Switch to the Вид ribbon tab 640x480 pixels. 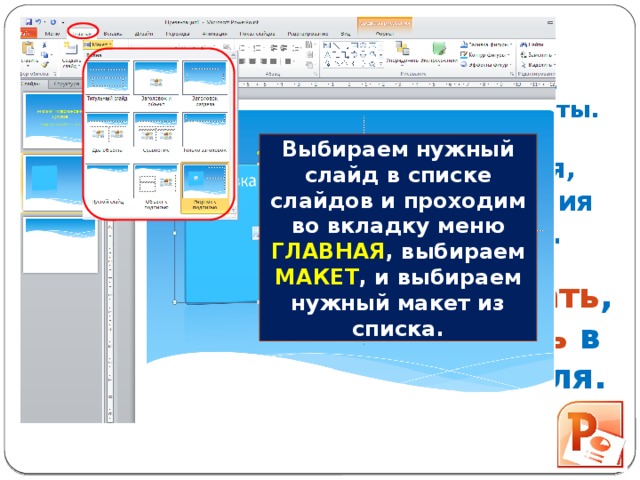(346, 34)
